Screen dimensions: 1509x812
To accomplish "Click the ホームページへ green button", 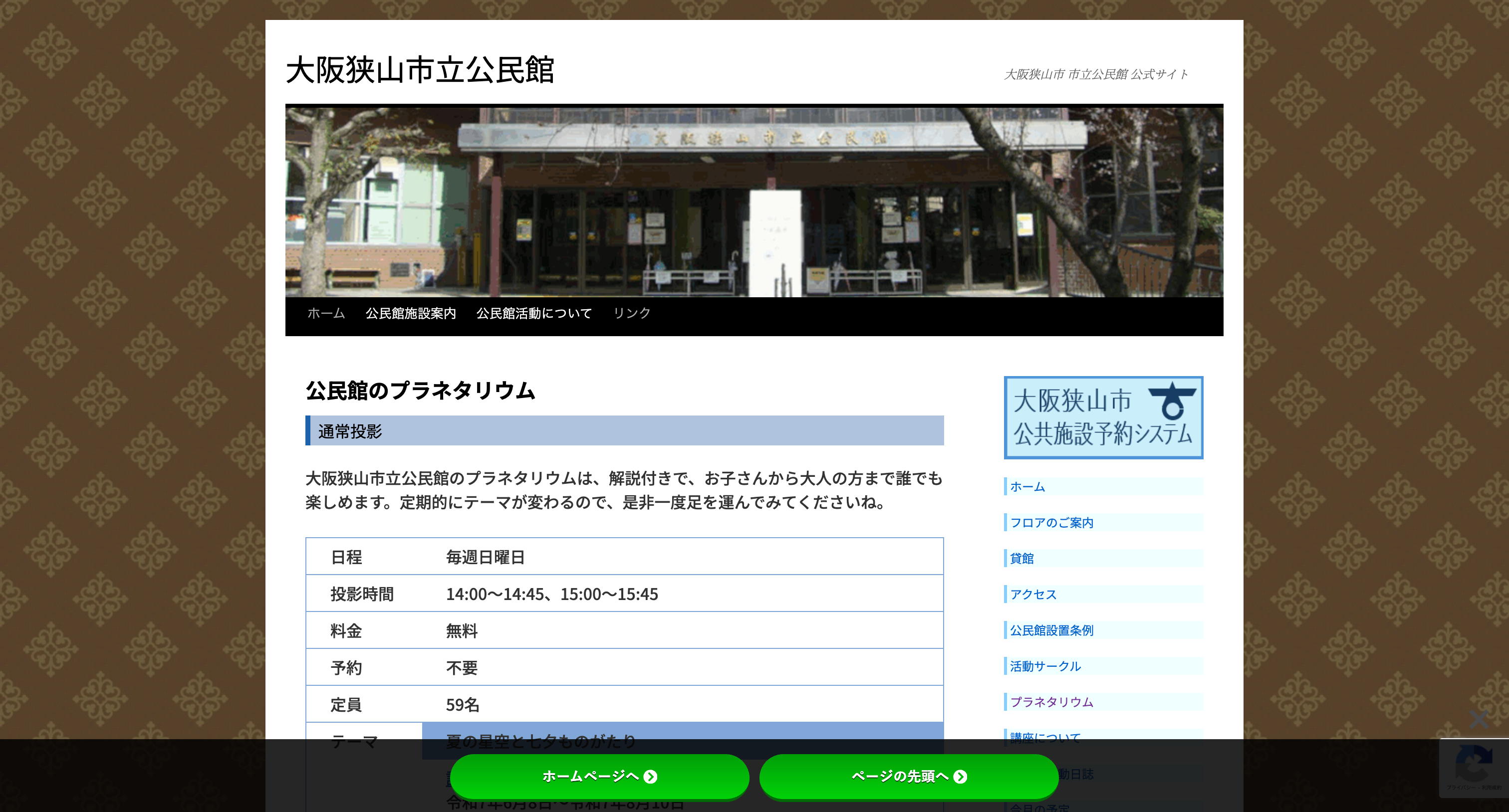I will [600, 776].
